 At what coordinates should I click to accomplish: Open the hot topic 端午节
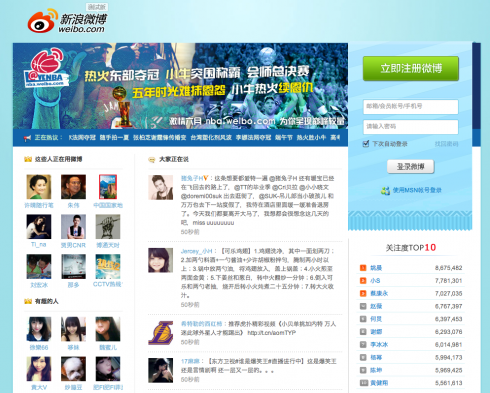click(284, 137)
